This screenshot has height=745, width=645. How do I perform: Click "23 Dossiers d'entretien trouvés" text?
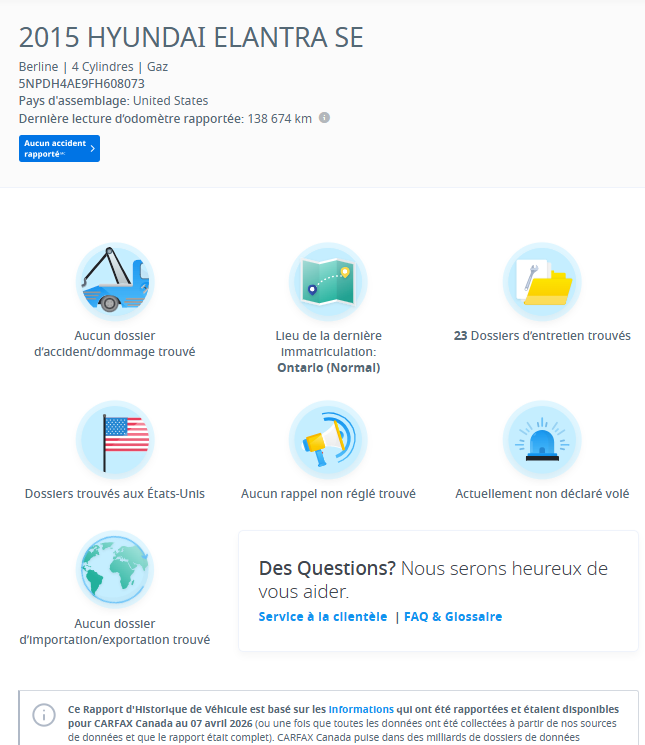tap(542, 335)
